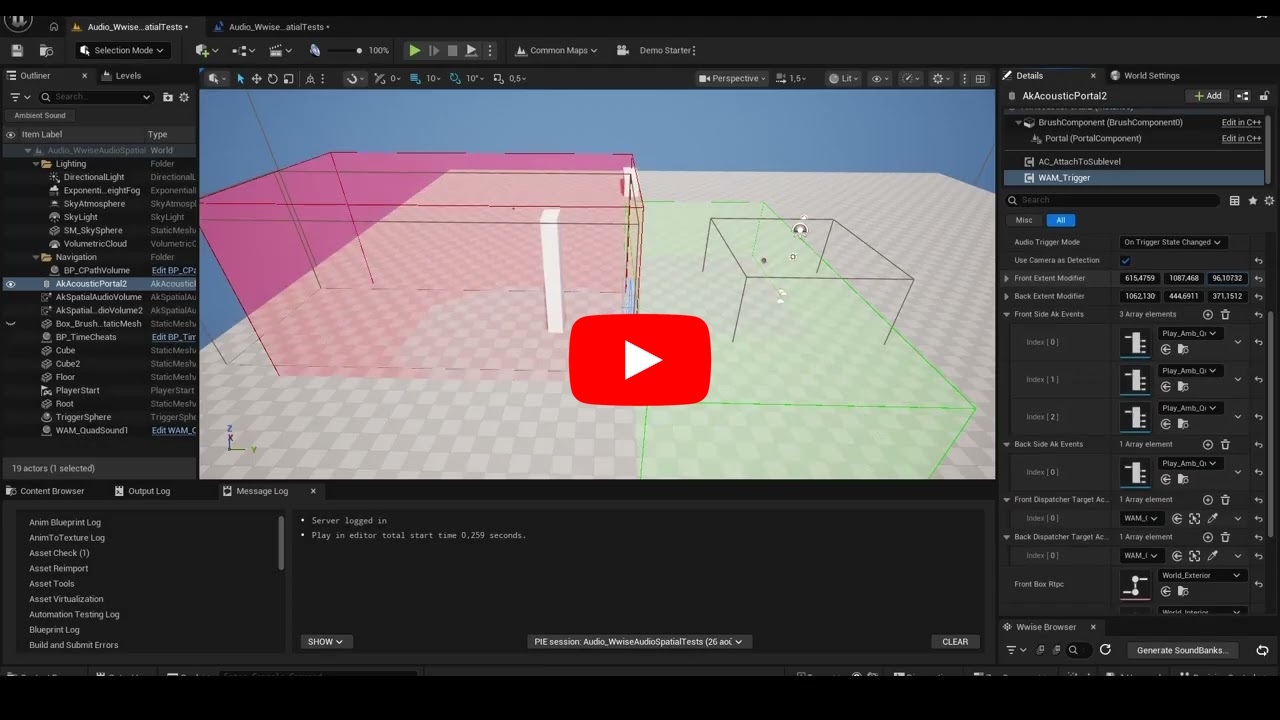Screen dimensions: 1280x720
Task: Switch to the World Settings tab
Action: 1151,75
